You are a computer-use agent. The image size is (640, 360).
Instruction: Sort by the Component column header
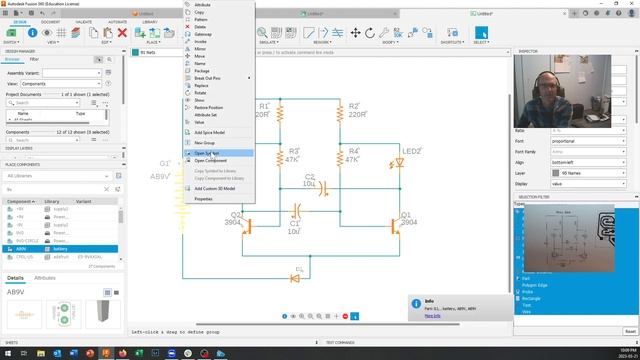tap(21, 202)
